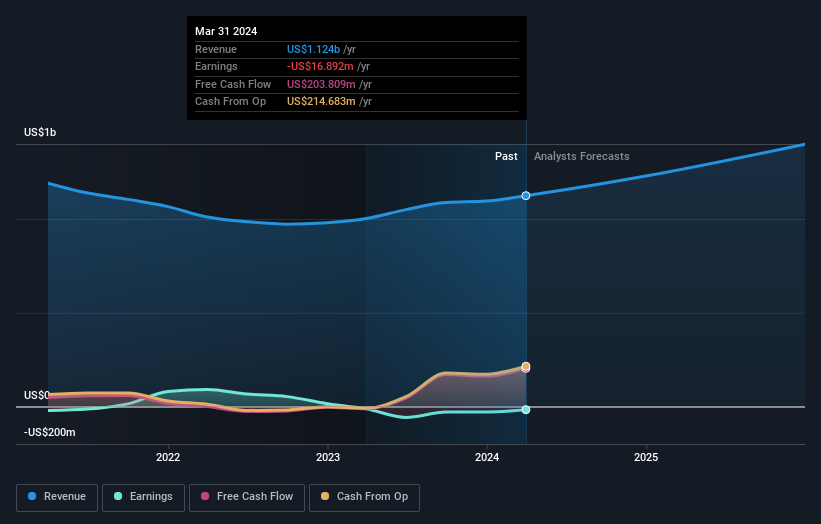Viewport: 821px width, 524px height.
Task: Click the Cash From Op label in tooltip
Action: tap(230, 102)
